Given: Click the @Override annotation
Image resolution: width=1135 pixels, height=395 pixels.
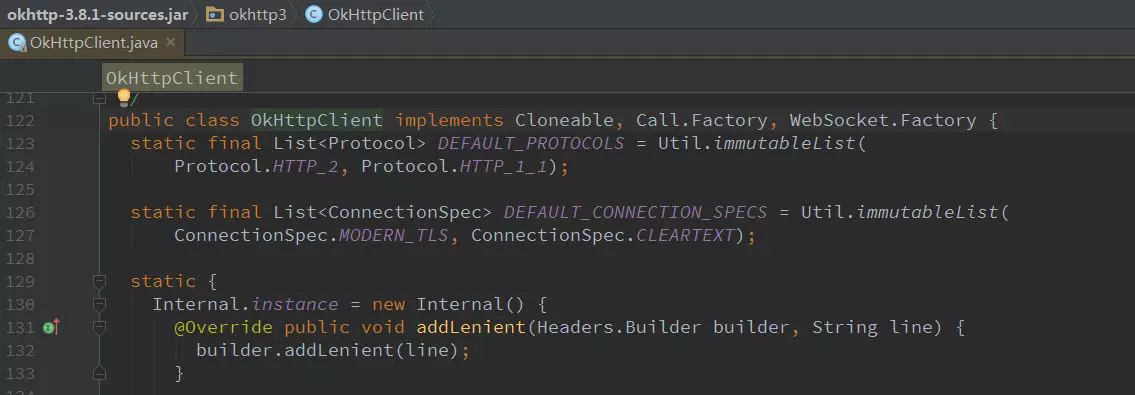Looking at the screenshot, I should pos(224,327).
